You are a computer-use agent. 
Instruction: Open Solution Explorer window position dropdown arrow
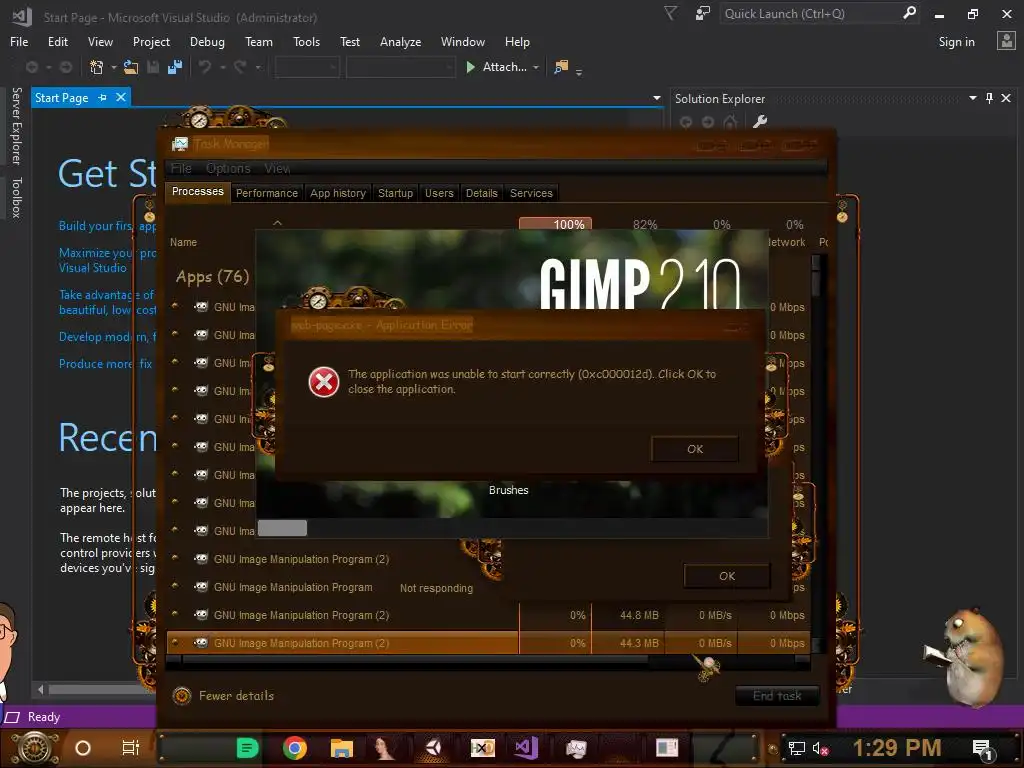tap(973, 98)
